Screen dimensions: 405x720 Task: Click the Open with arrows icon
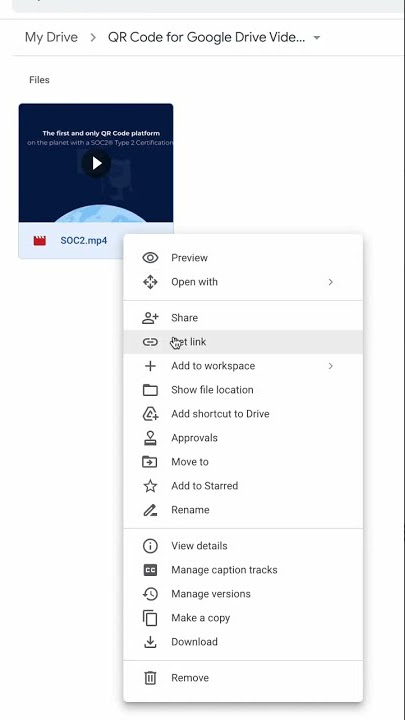[150, 282]
